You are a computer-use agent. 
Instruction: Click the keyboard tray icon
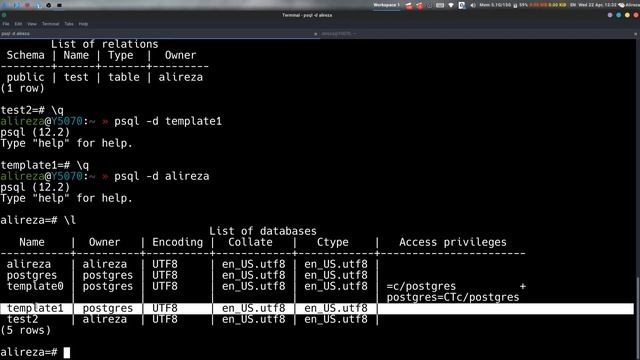[x=440, y=5]
